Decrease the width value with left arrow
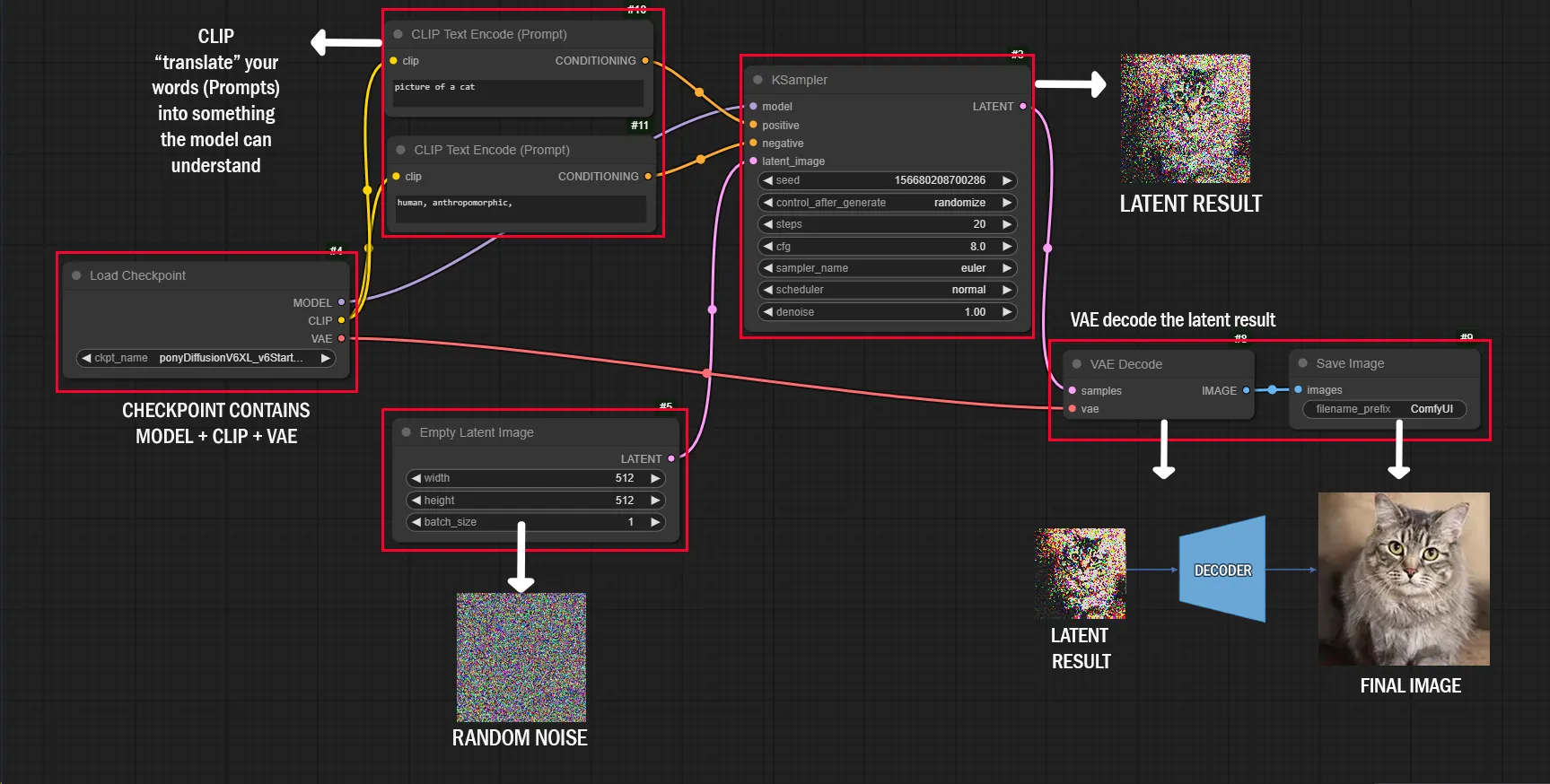Screen dimensions: 1550x784 click(x=416, y=478)
